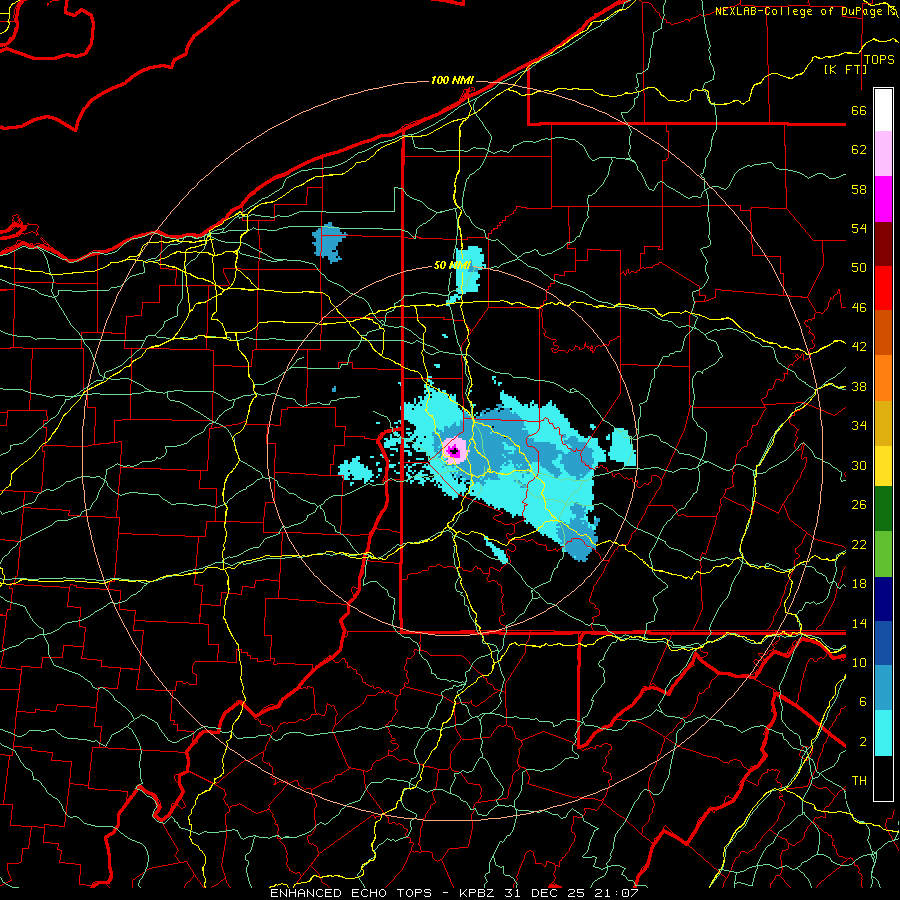Viewport: 900px width, 900px height.
Task: Click the TH threshold legend label
Action: 859,781
